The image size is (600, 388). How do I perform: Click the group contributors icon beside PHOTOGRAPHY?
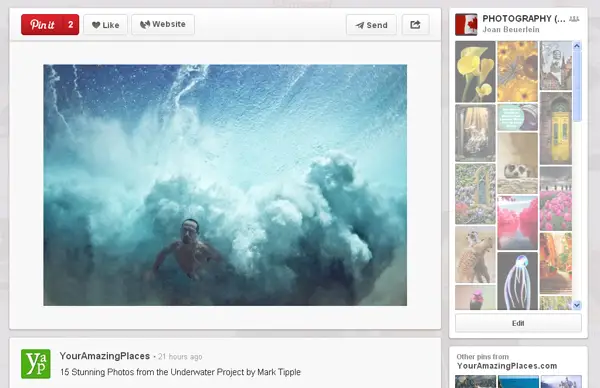[574, 19]
